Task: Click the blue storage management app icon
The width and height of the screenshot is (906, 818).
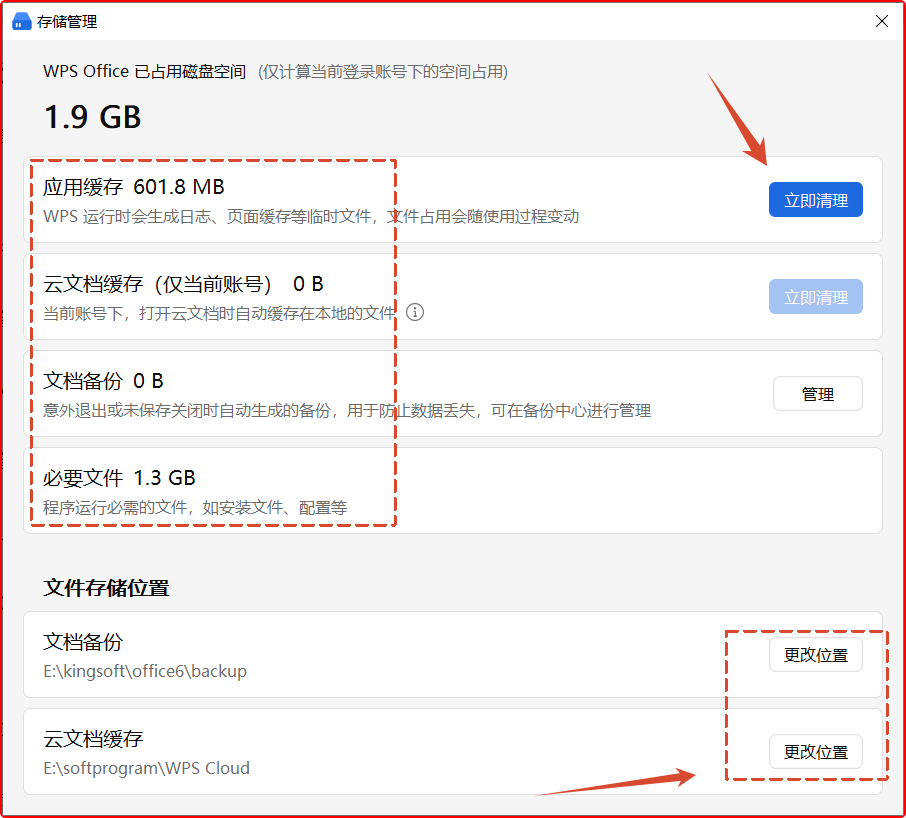Action: point(21,22)
